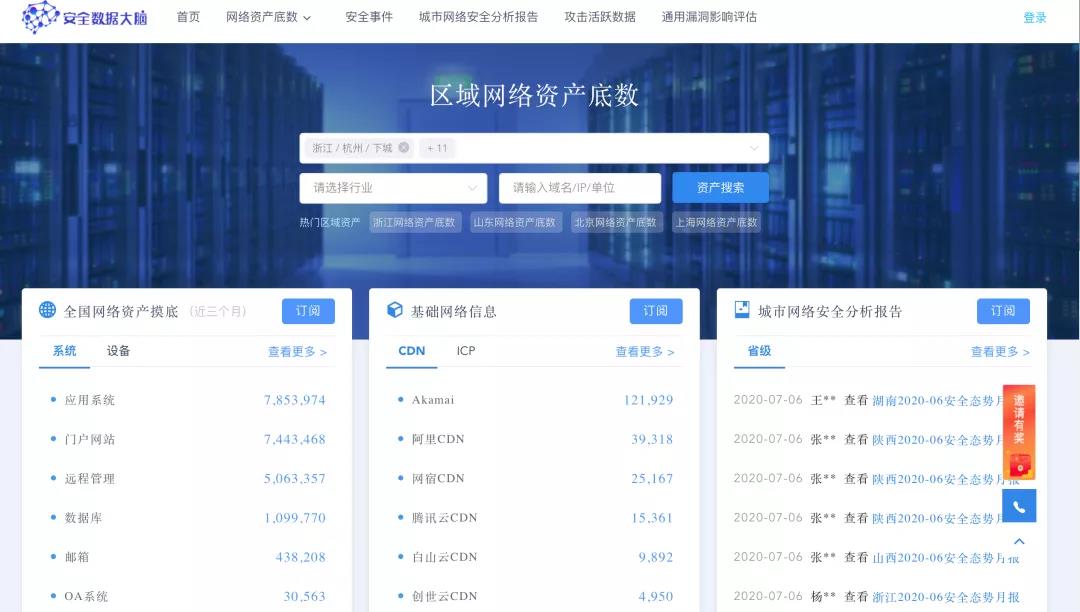Open the 攻击活跃数据 menu item
The width and height of the screenshot is (1080, 612).
tap(599, 17)
